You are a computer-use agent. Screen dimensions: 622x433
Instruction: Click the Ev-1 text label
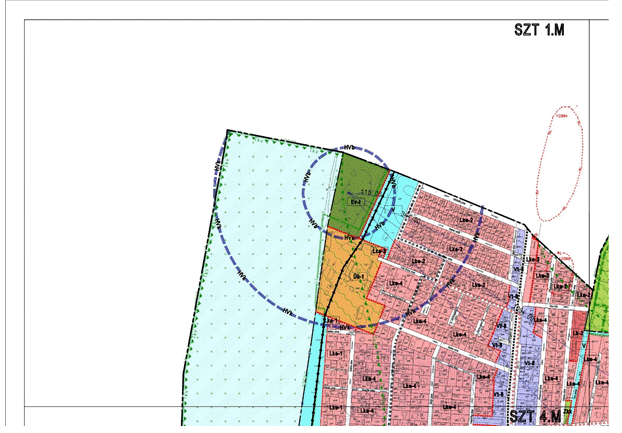[x=354, y=203]
